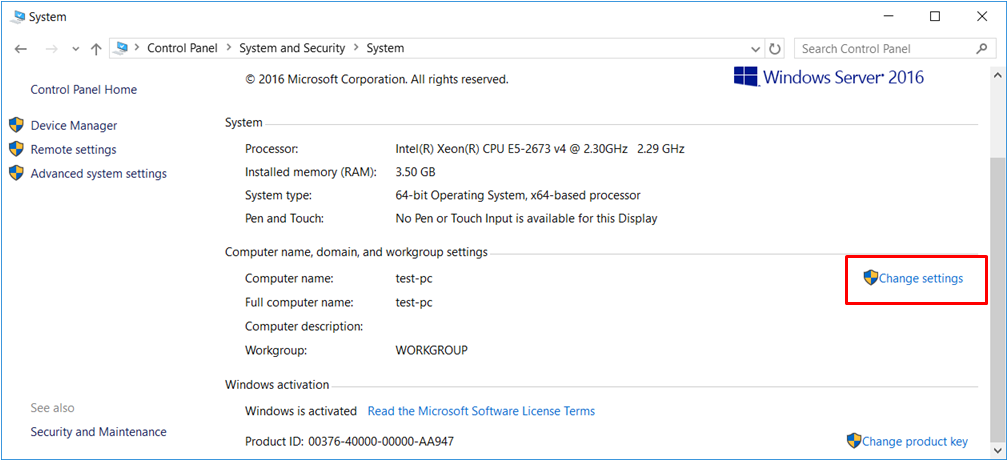Open Change product key link
This screenshot has width=1008, height=461.
point(914,441)
